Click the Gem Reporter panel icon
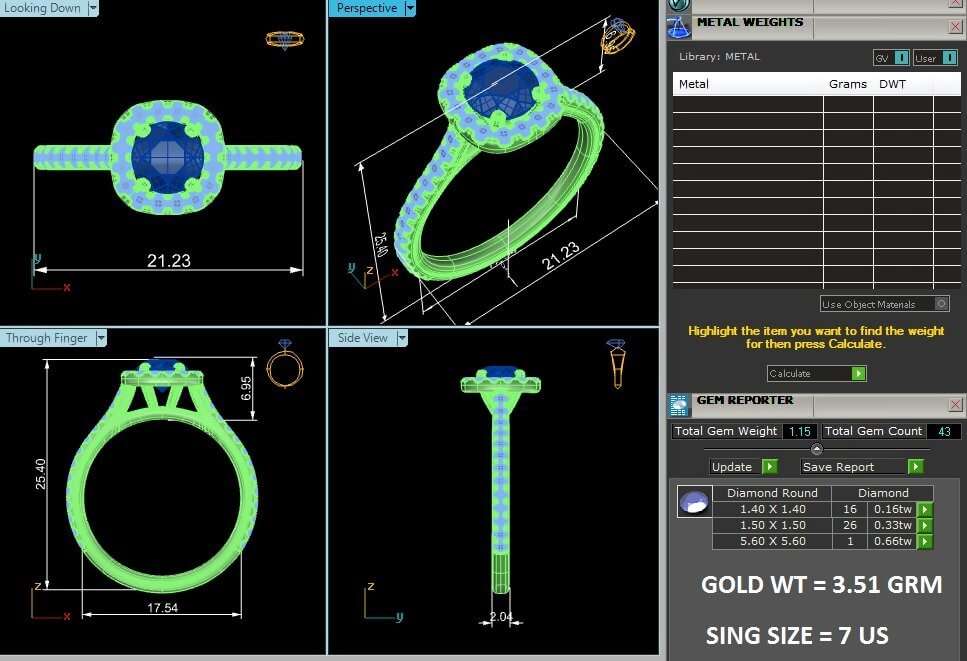 [679, 404]
